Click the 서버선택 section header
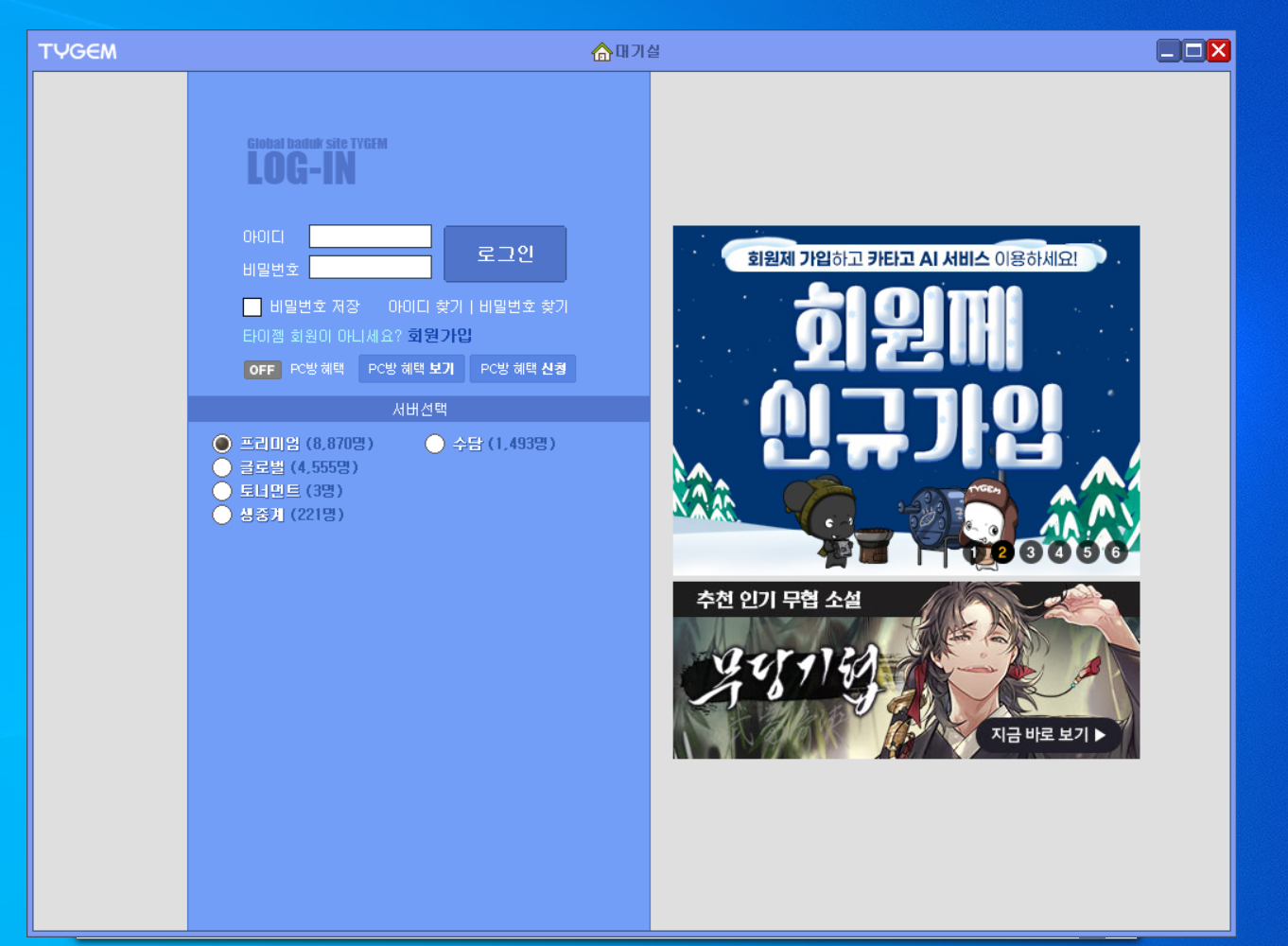Image resolution: width=1288 pixels, height=946 pixels. point(419,409)
